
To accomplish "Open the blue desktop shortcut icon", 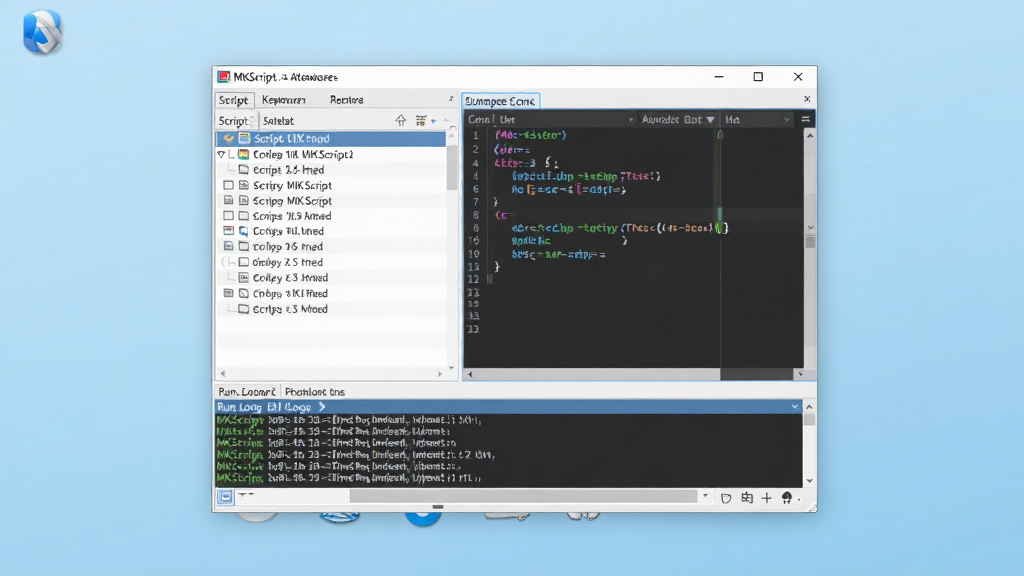I will coord(42,31).
